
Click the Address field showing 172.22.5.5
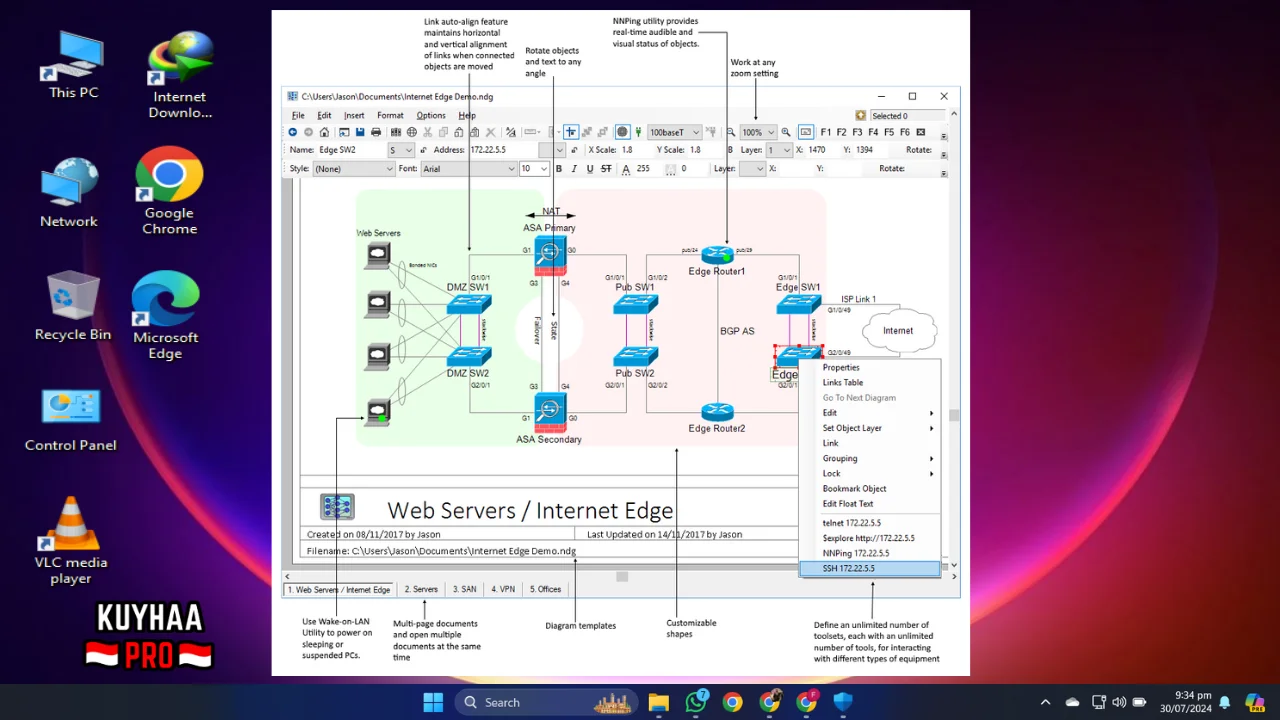pyautogui.click(x=502, y=150)
